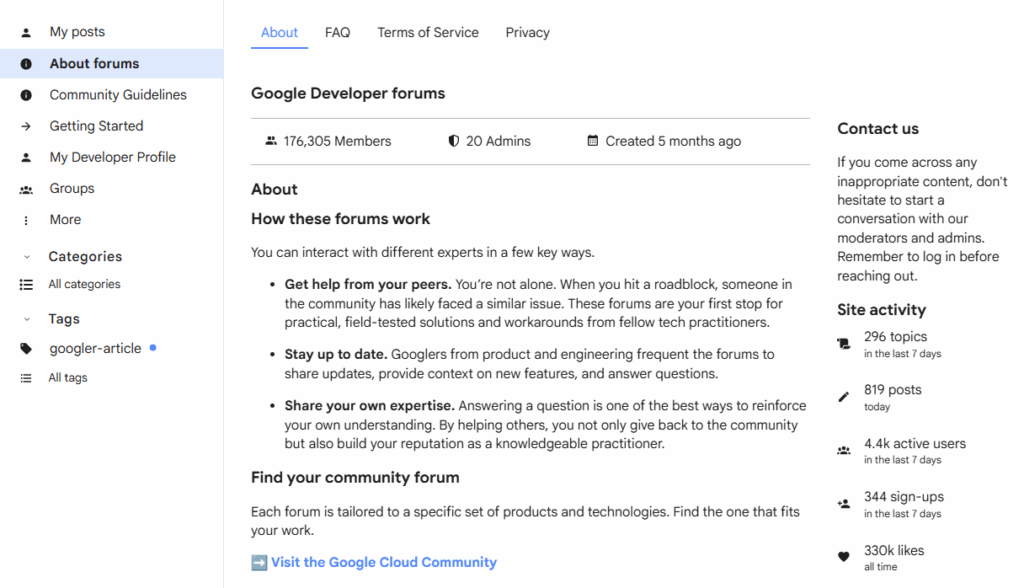Click the list icon beside All categories
Screen dimensions: 1024x588
[26, 284]
